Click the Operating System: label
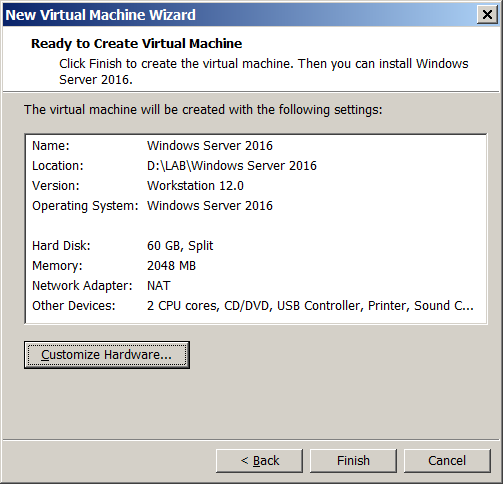503x484 pixels. [85, 206]
